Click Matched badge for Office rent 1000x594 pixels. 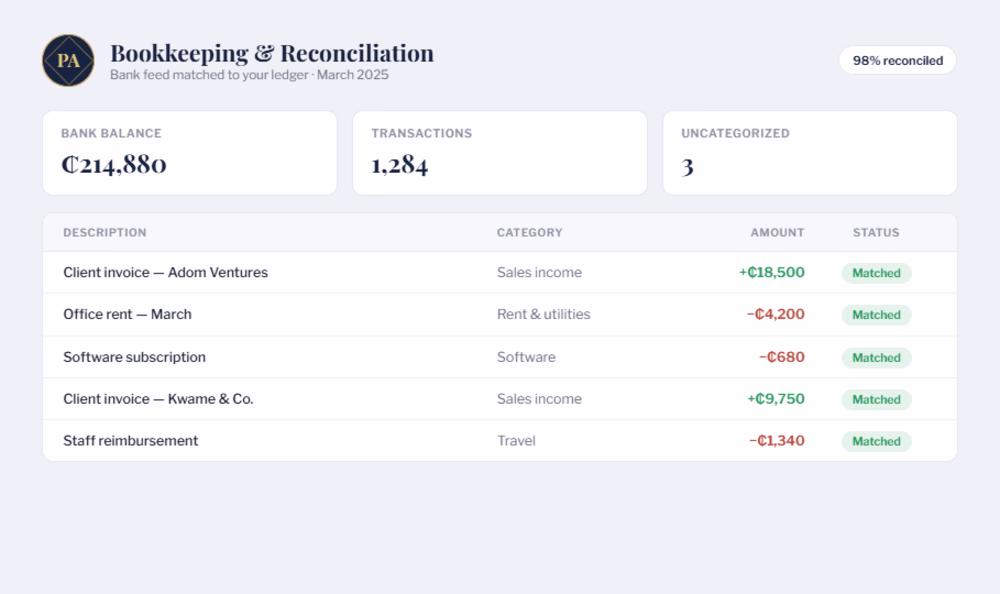[876, 315]
